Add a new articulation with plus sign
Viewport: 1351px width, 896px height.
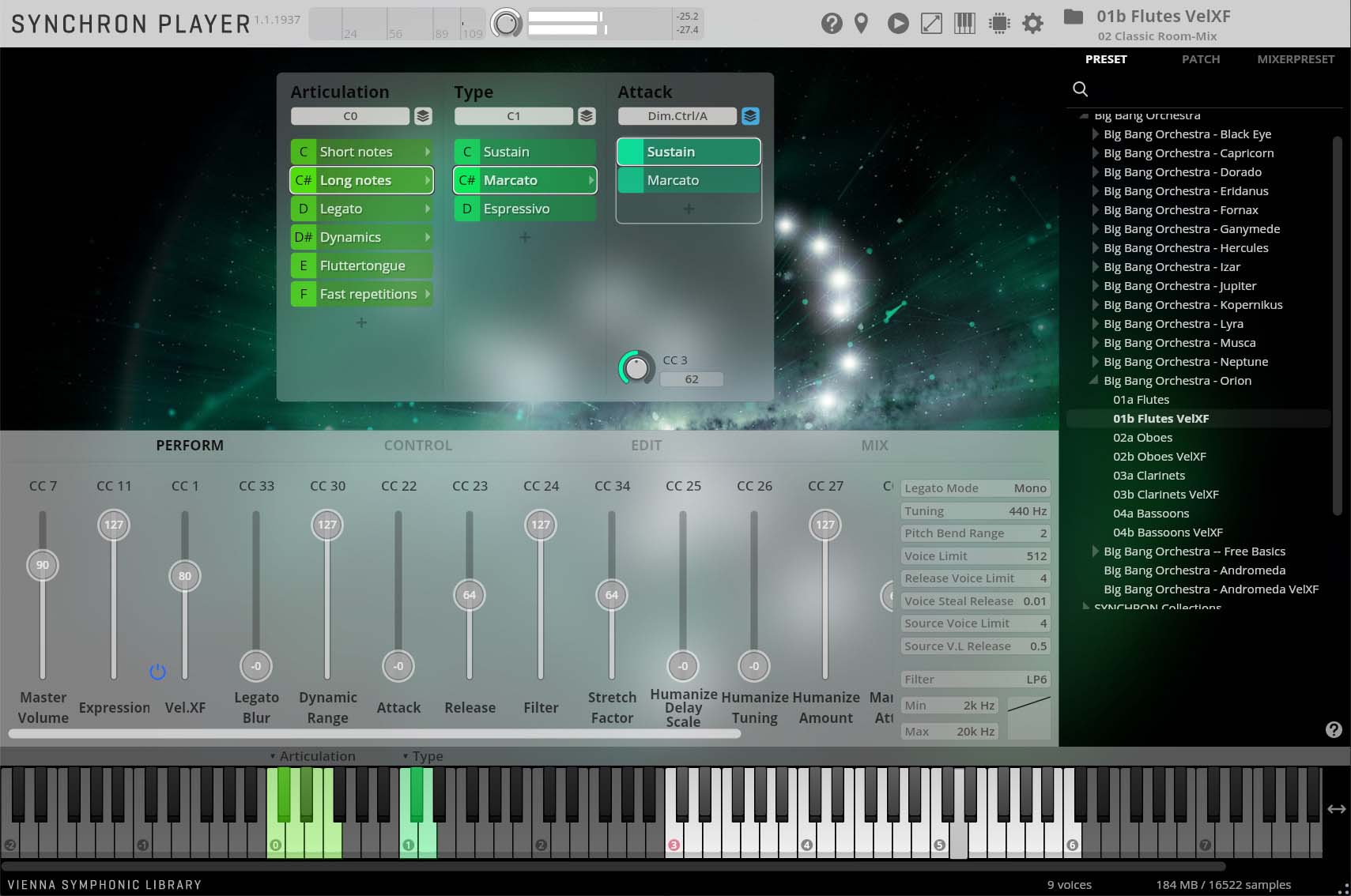tap(361, 322)
